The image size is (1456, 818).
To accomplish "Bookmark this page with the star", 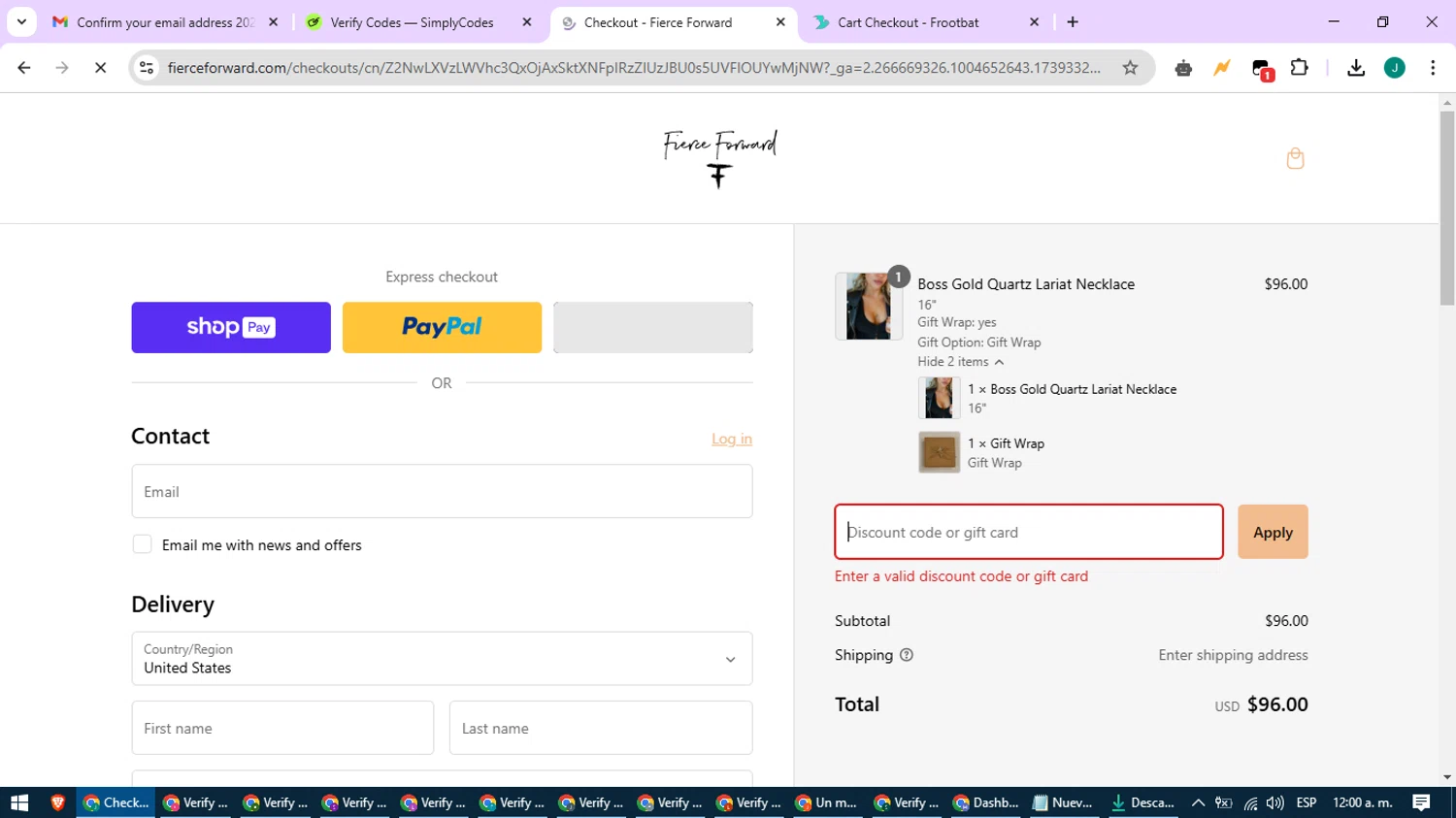I will (1130, 67).
